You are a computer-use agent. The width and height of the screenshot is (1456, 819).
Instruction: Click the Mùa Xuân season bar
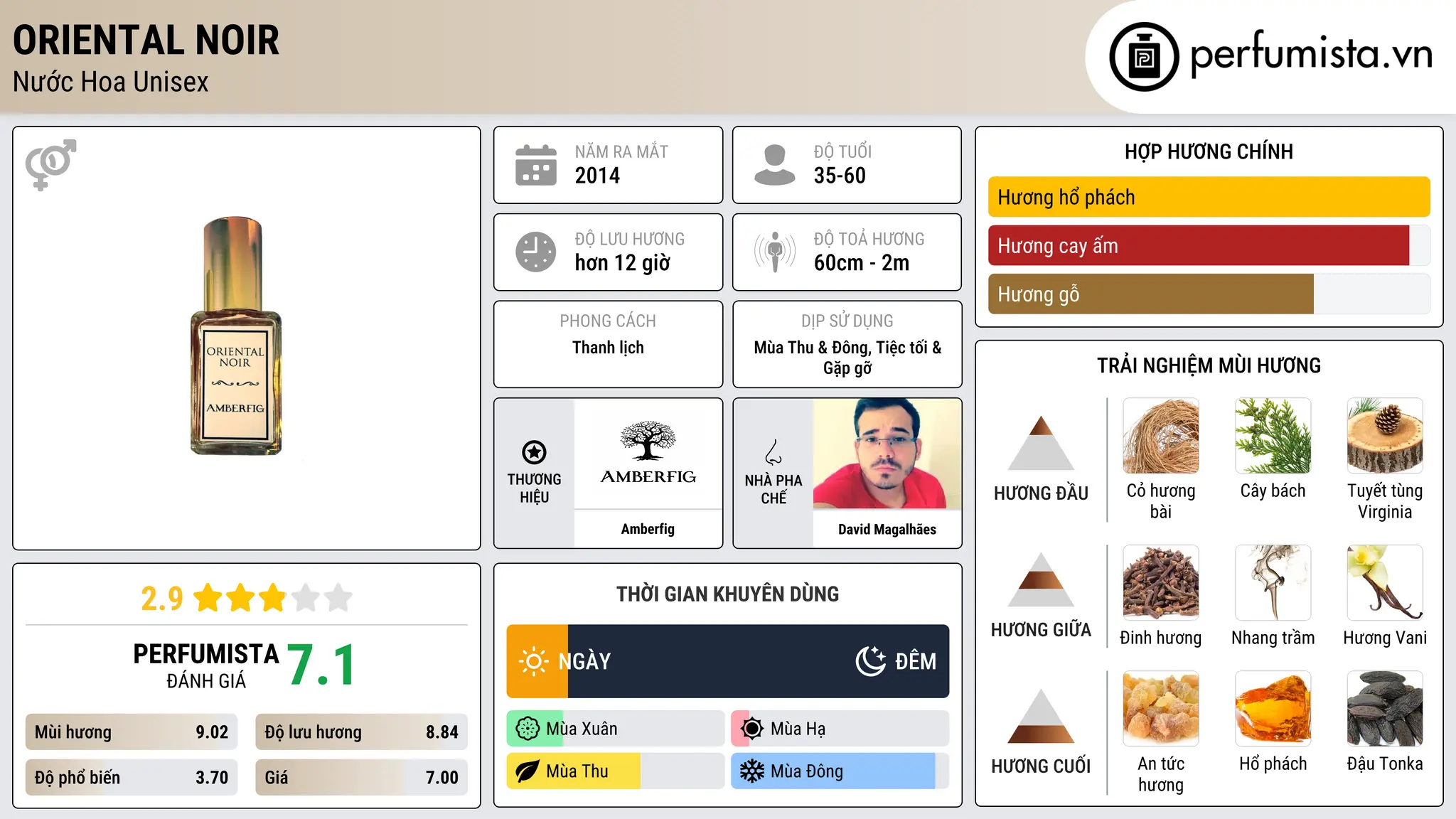click(616, 729)
